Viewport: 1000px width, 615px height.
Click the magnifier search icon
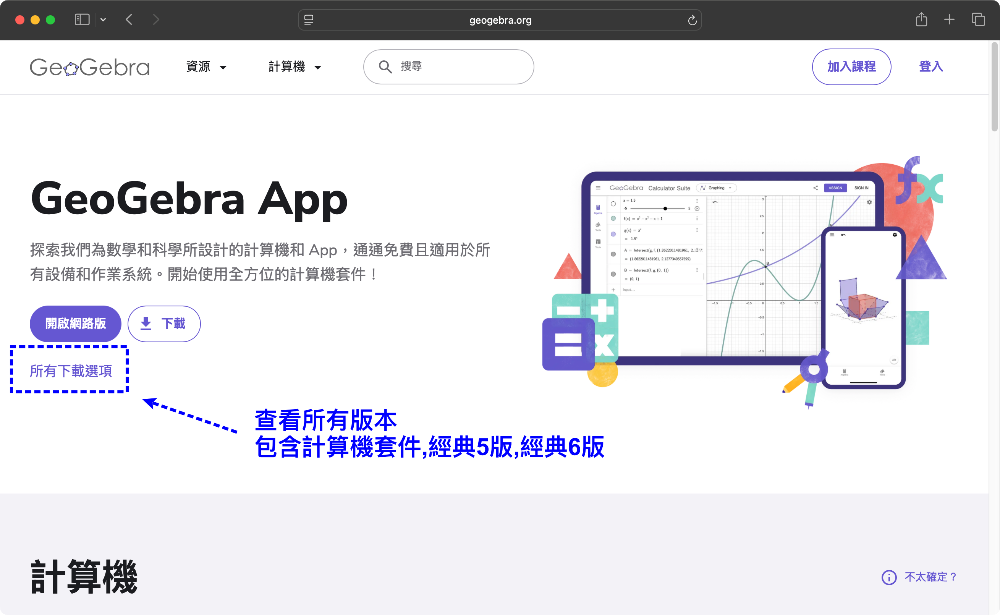coord(385,66)
